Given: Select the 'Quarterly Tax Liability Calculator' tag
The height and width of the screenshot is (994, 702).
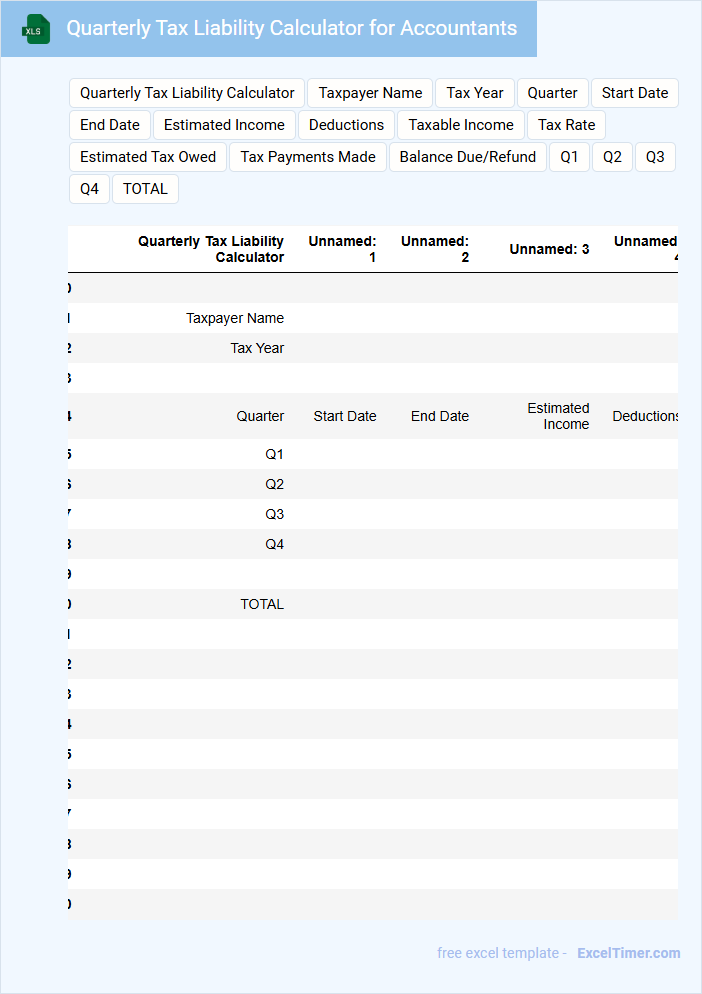Looking at the screenshot, I should coord(187,93).
